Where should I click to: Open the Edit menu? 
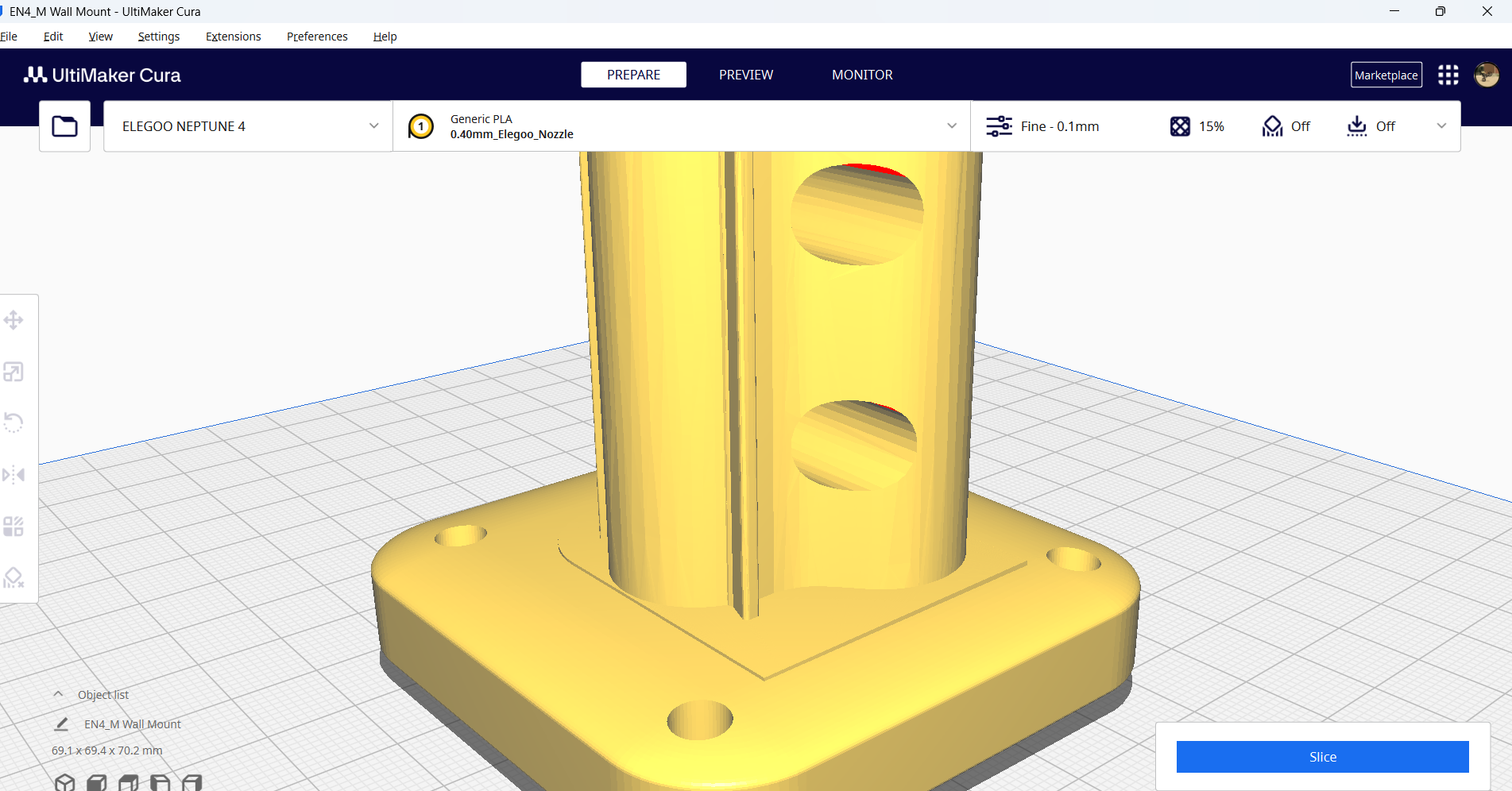(53, 37)
